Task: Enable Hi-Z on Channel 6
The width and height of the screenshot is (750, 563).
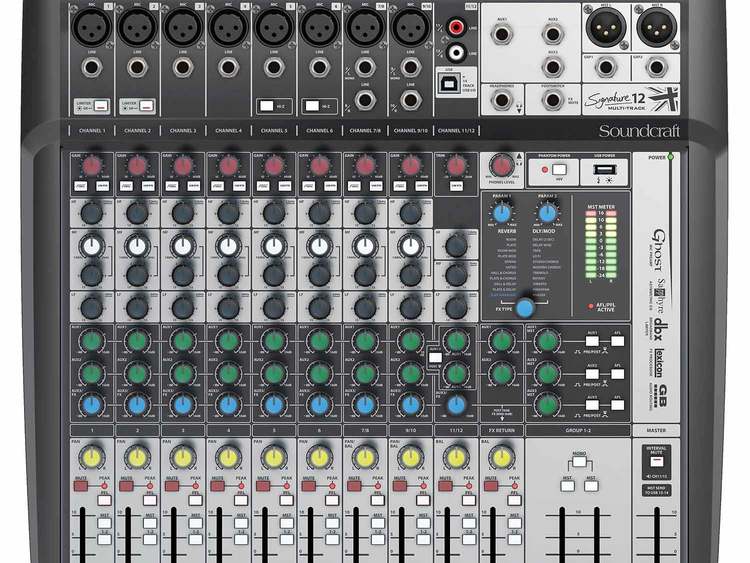Action: pos(312,106)
